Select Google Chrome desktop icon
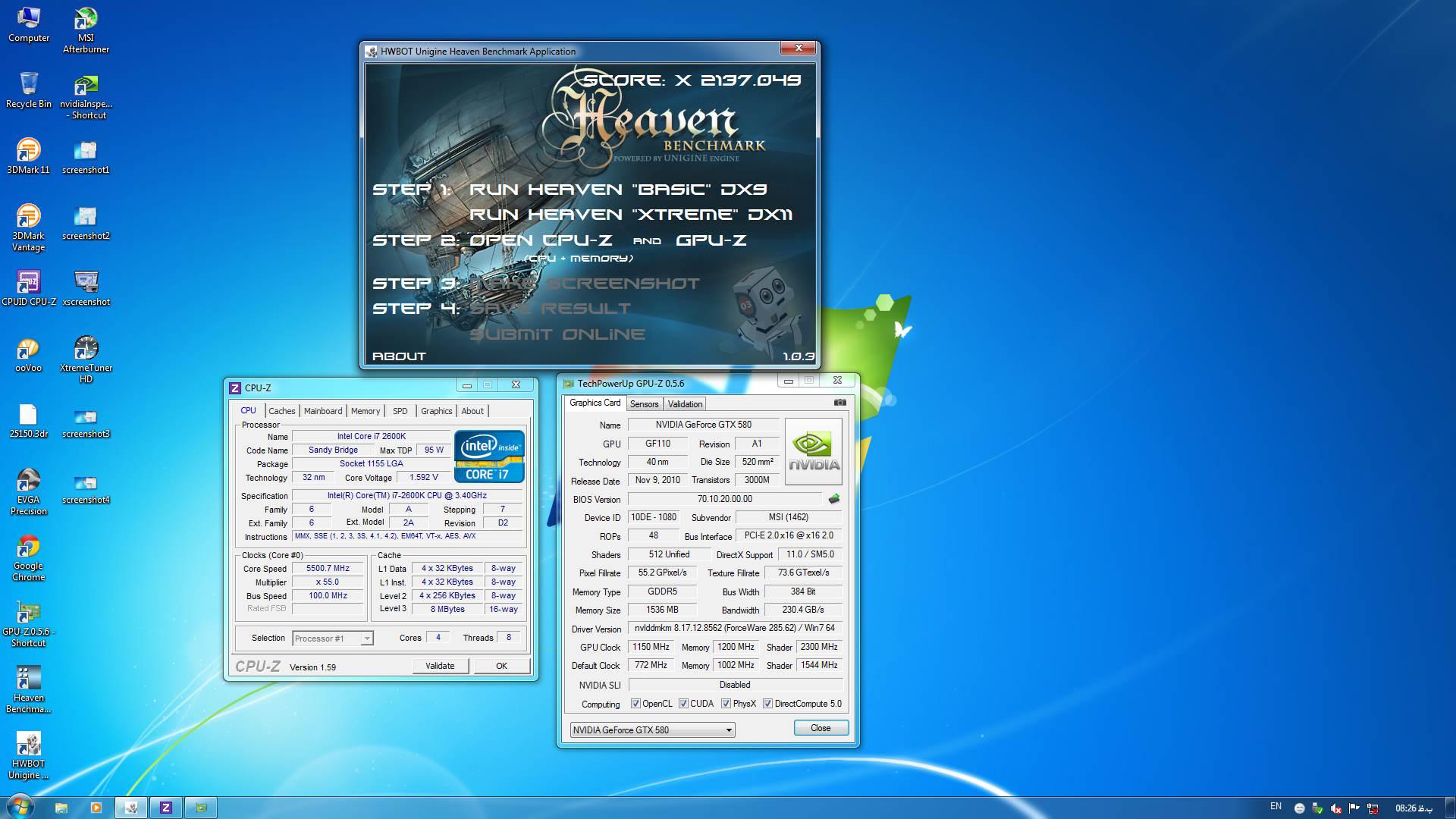The width and height of the screenshot is (1456, 819). 29,557
